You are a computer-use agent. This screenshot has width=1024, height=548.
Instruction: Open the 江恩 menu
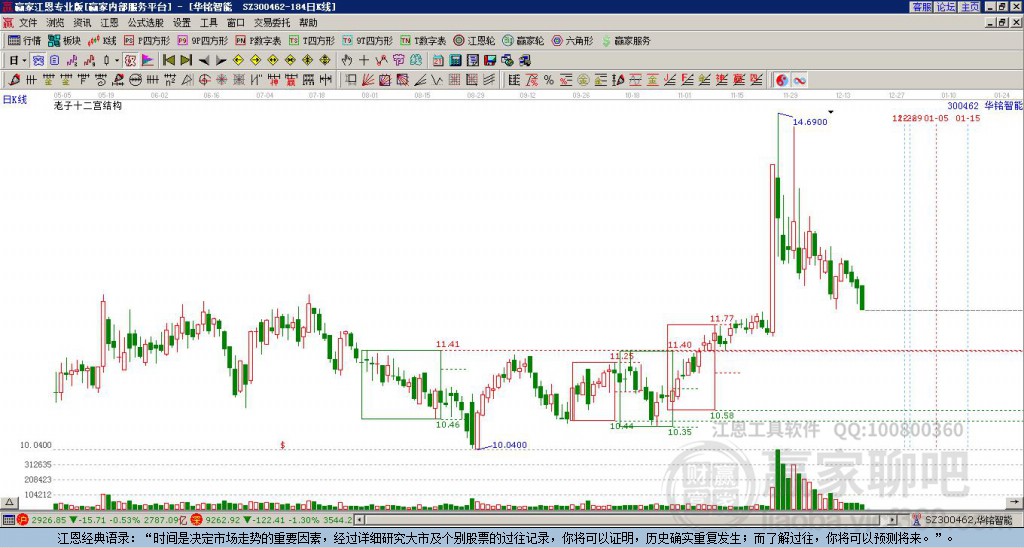pos(109,23)
